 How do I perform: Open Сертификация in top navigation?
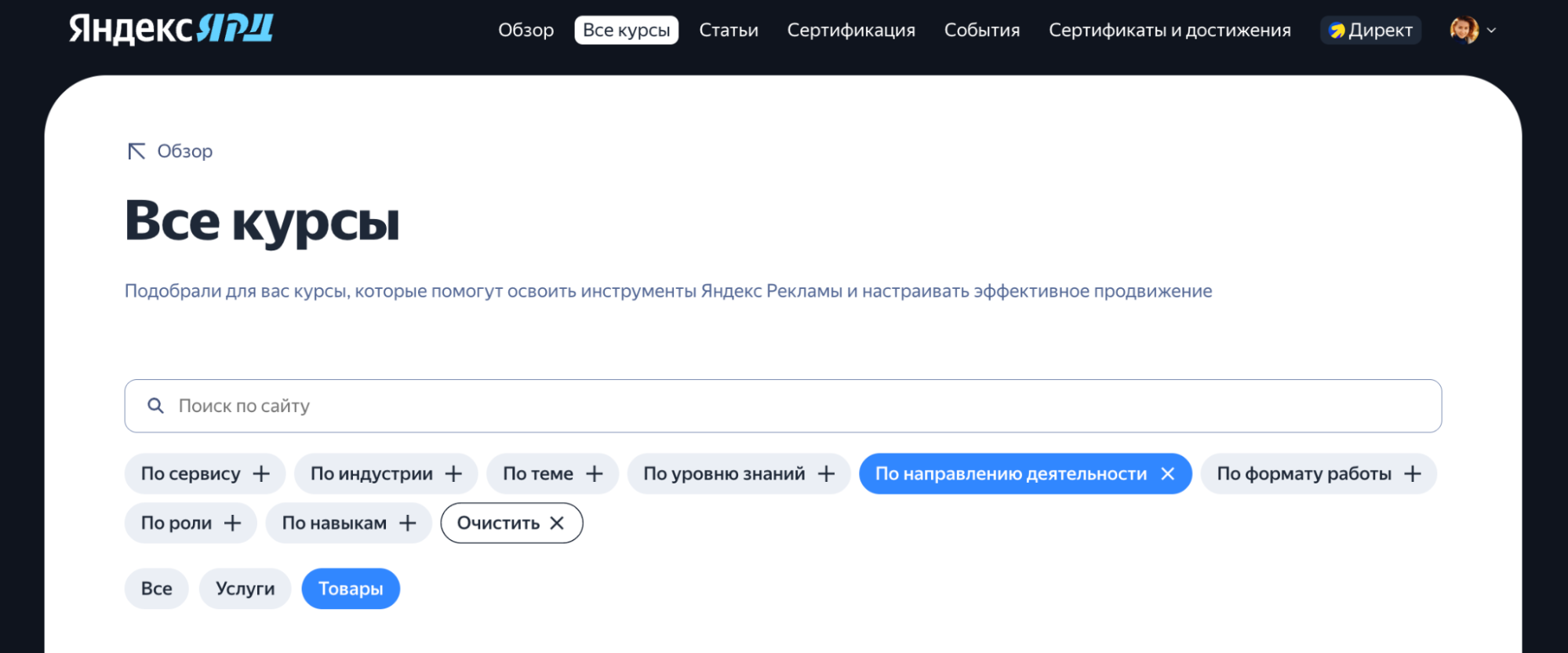click(851, 31)
